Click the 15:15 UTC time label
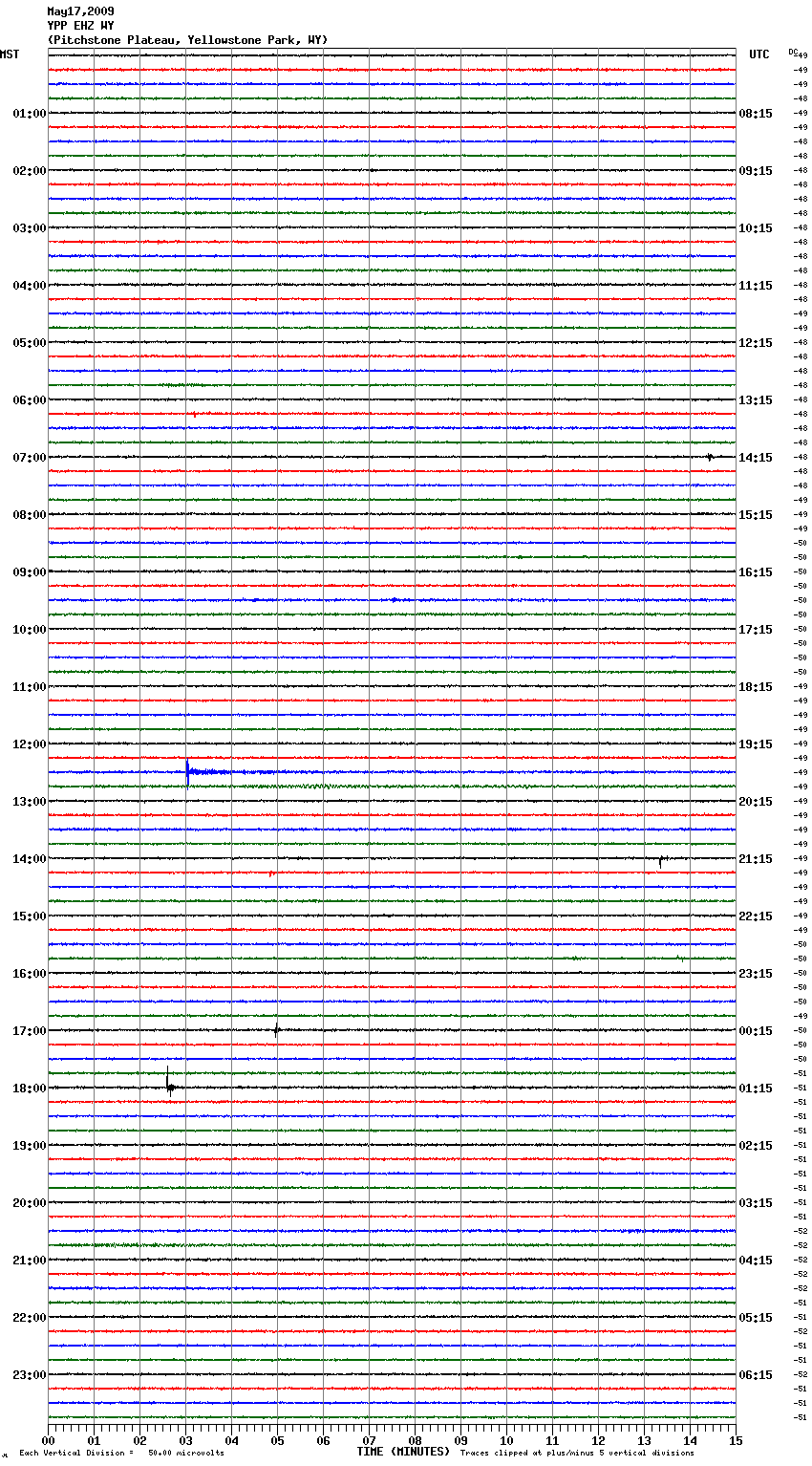Screen dimensions: 812x1466 pos(756,515)
